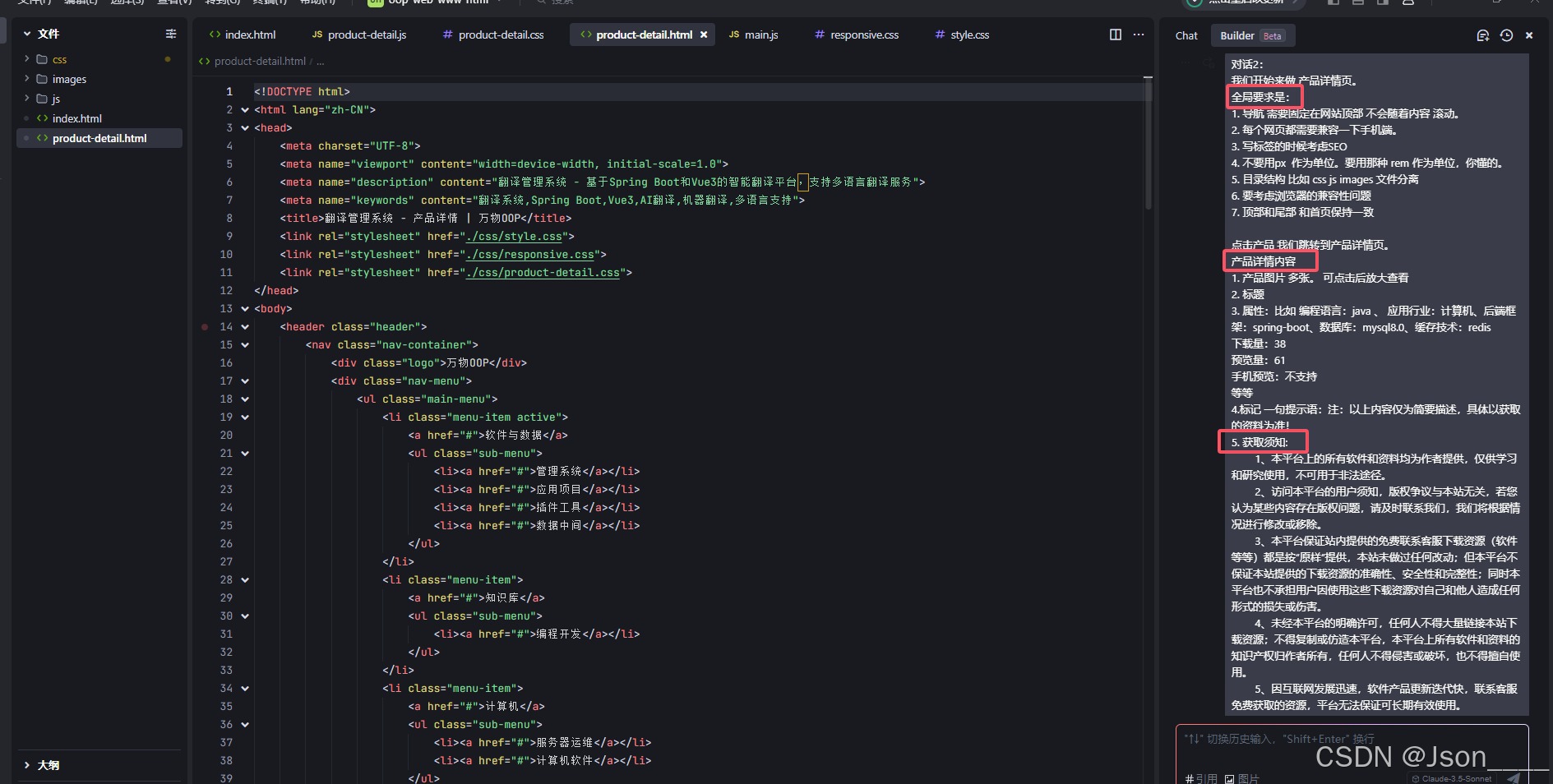Click the ./css/responsive.css link on line 10
This screenshot has width=1553, height=784.
530,255
